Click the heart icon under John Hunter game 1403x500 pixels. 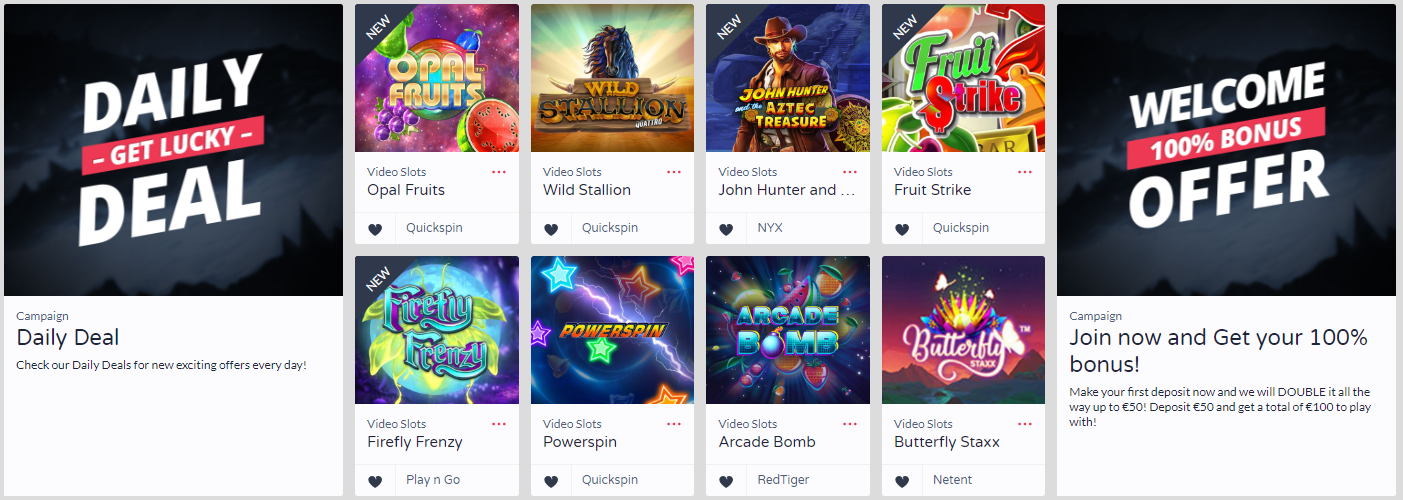click(x=726, y=229)
